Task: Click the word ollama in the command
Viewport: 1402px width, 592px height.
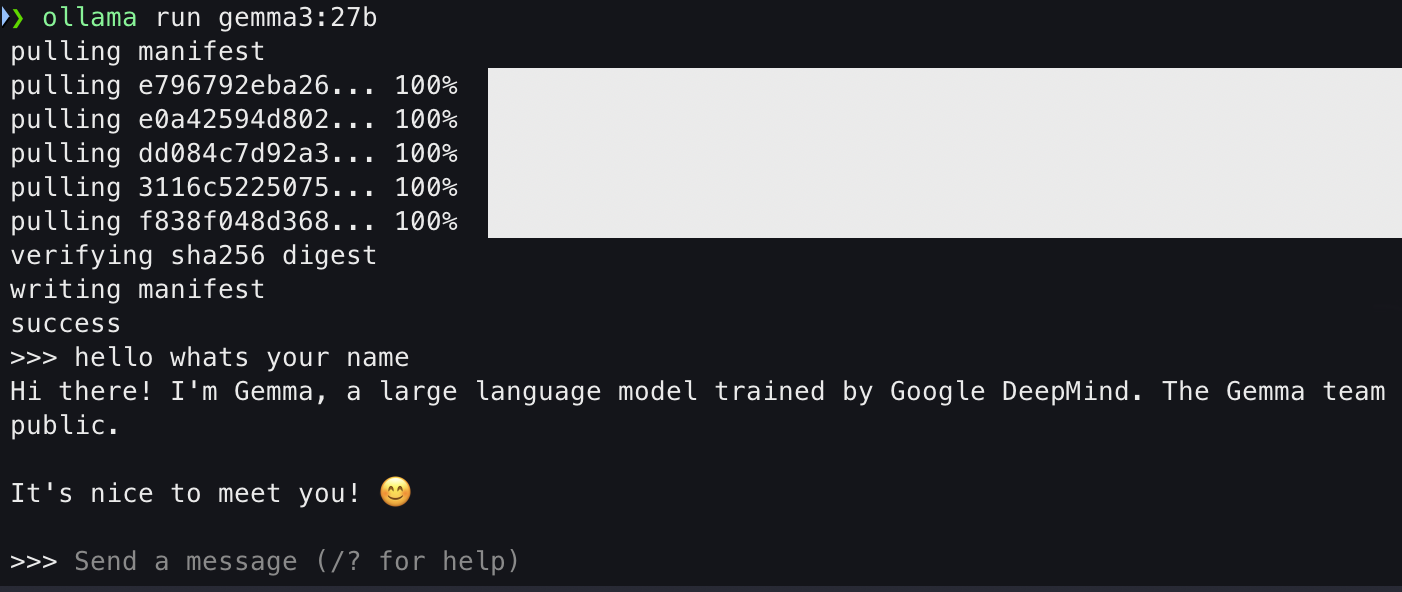Action: point(89,17)
